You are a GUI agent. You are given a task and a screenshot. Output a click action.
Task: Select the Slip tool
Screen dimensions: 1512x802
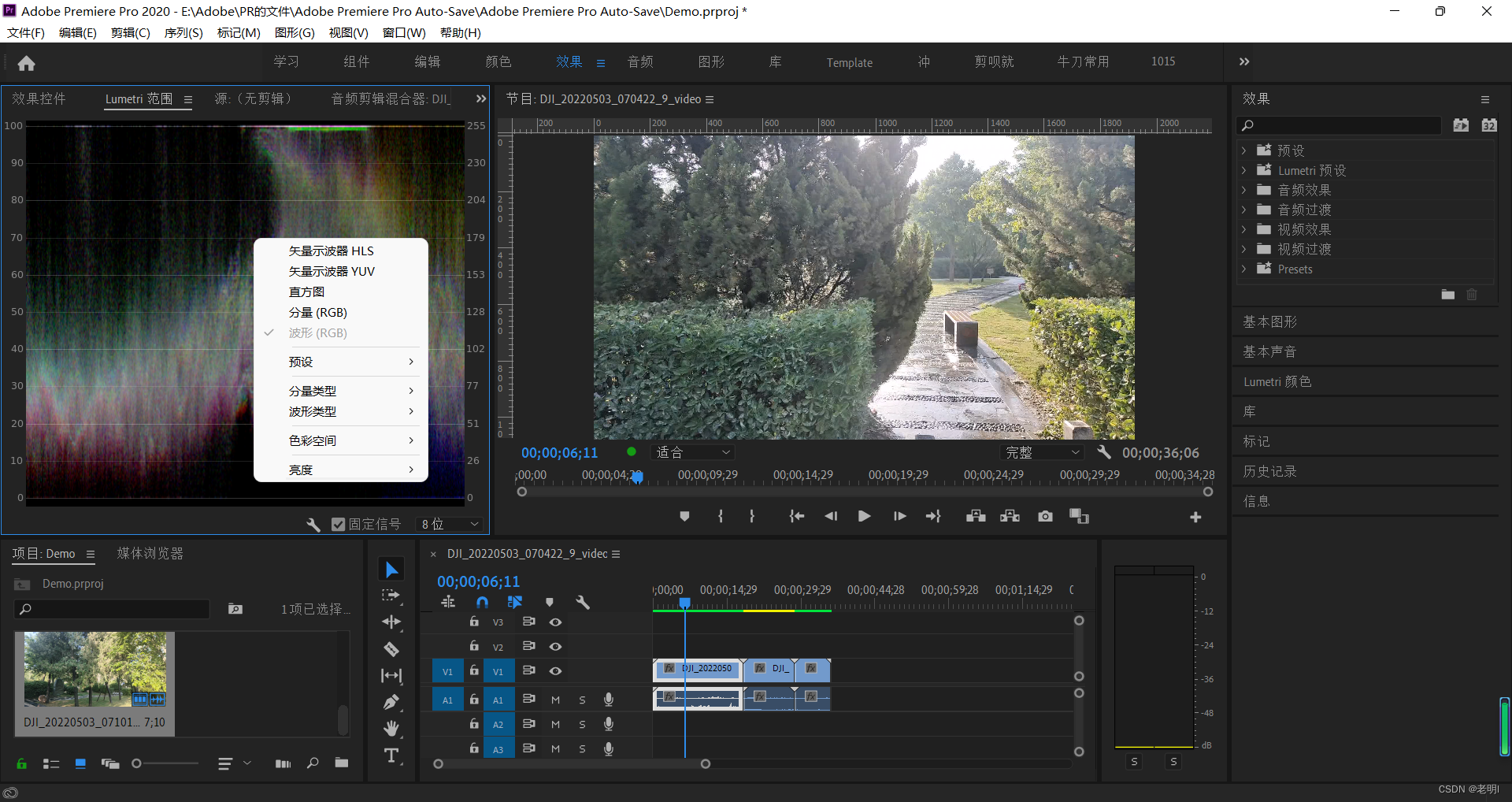click(x=391, y=676)
